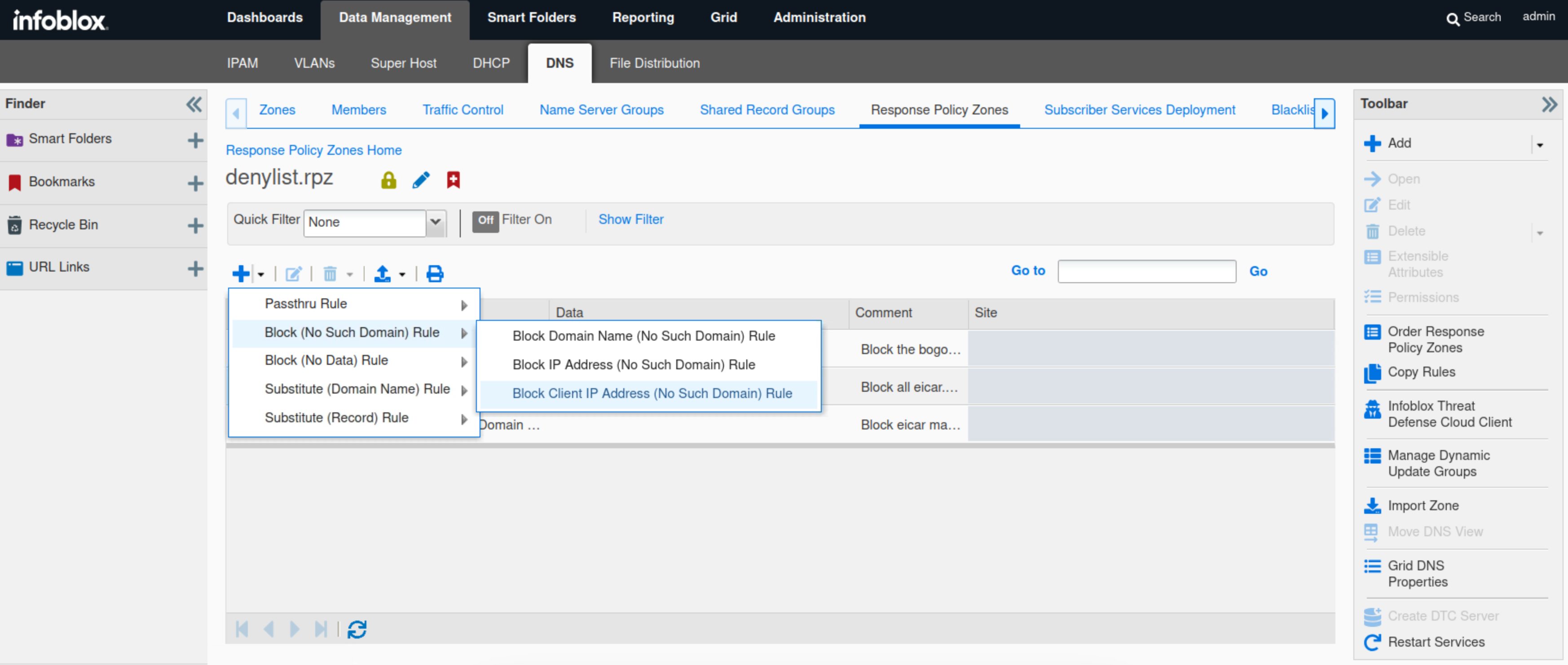This screenshot has width=1568, height=665.
Task: Click the lock icon beside denylist.rpz
Action: 388,180
